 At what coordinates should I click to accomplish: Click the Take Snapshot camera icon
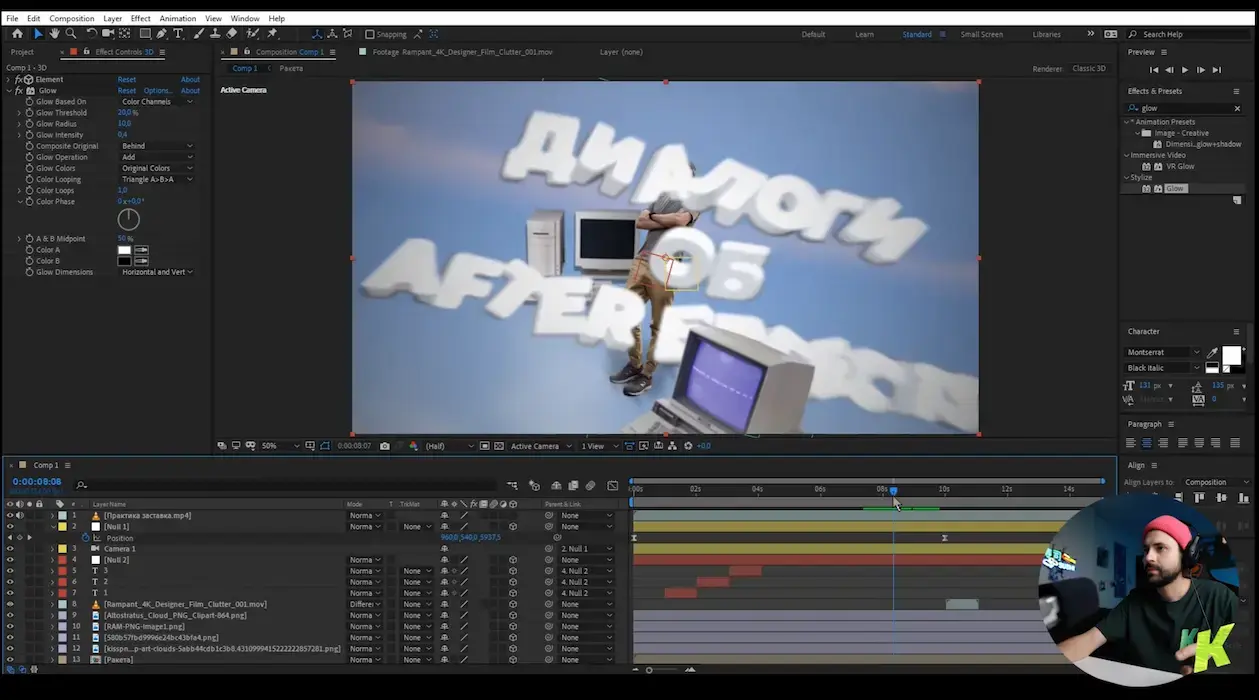click(x=385, y=446)
